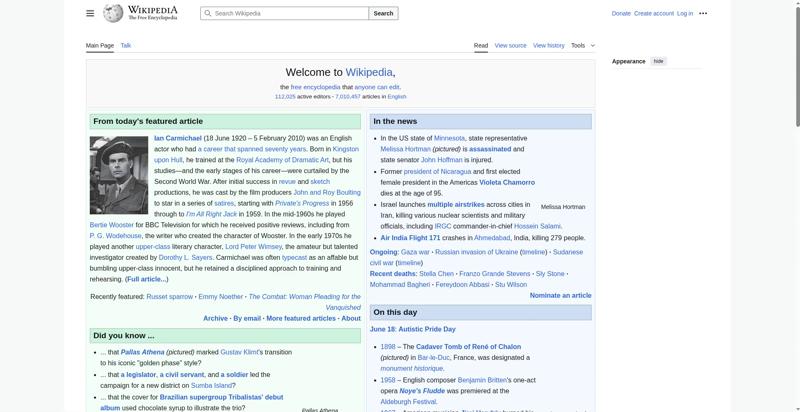Focus the Search Wikipedia input field
Image resolution: width=800 pixels, height=412 pixels.
(285, 13)
